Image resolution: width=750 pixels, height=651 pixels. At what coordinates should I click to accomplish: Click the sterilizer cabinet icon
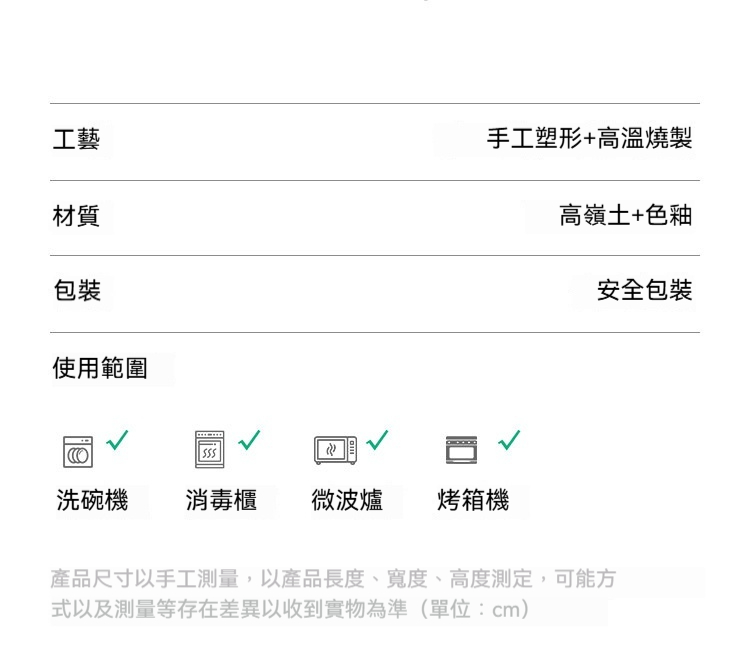[x=209, y=450]
